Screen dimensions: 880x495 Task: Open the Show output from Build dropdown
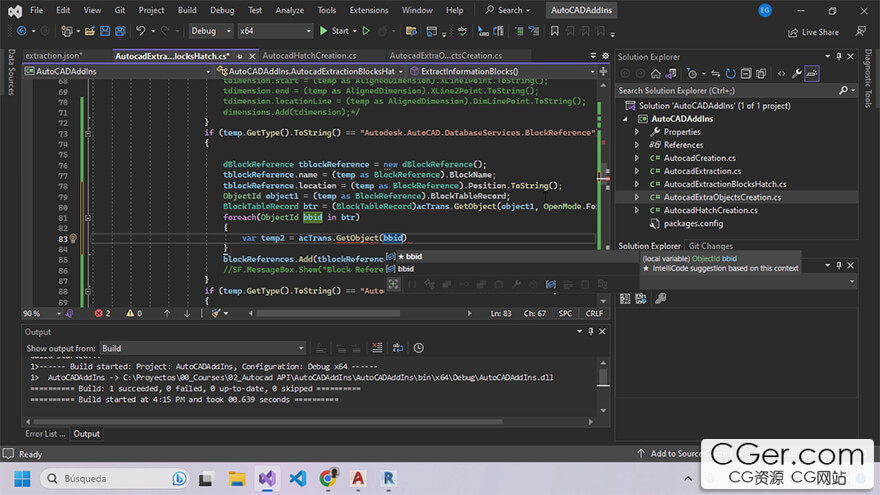coord(203,349)
